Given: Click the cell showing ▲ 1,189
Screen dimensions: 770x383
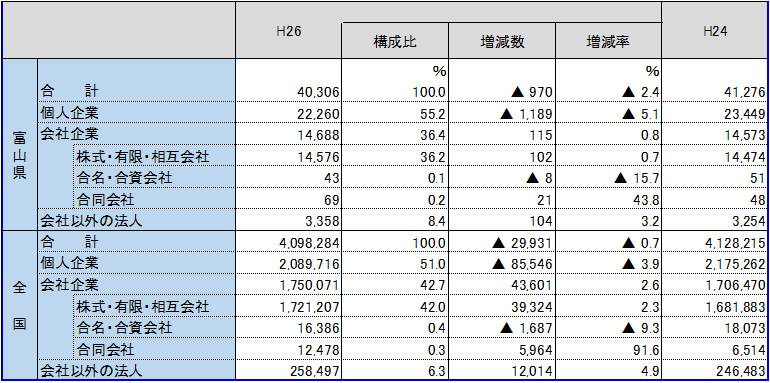Looking at the screenshot, I should coord(502,113).
